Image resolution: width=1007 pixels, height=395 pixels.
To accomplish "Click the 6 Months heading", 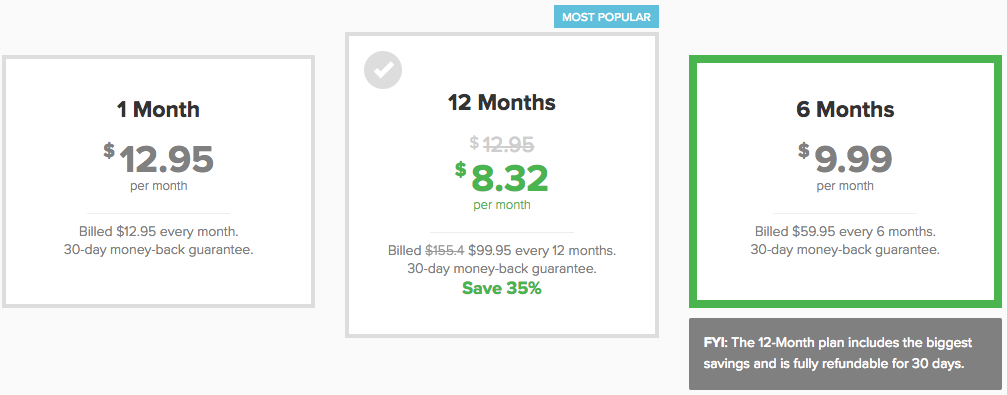I will pyautogui.click(x=845, y=109).
